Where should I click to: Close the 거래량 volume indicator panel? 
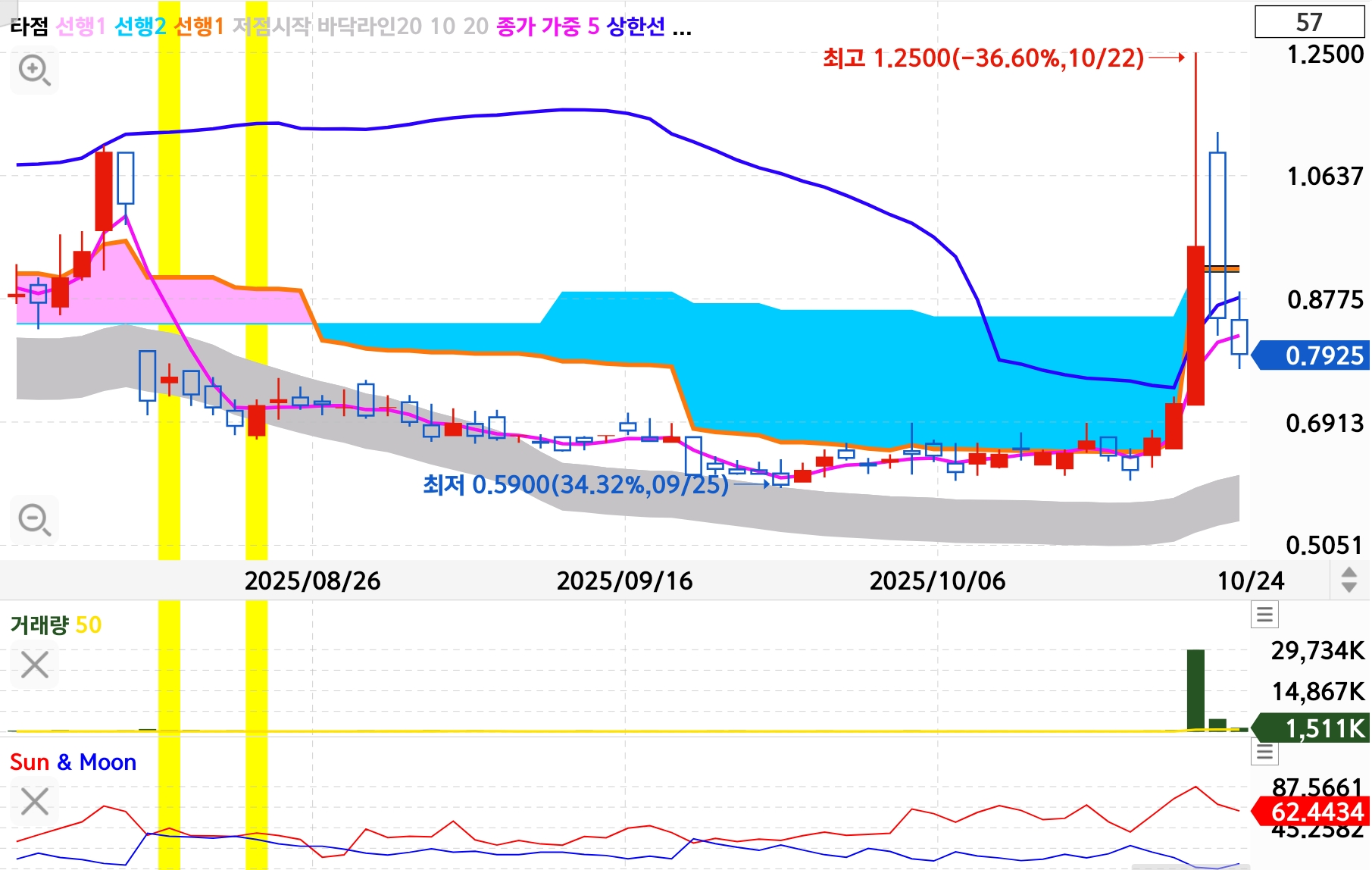click(x=35, y=665)
